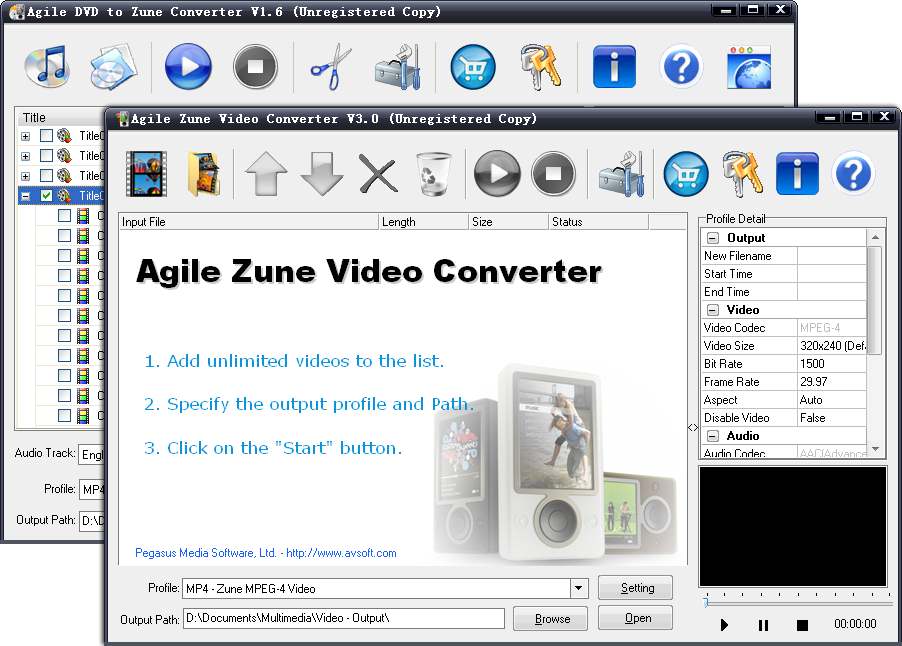Click the blue info about icon in Video Converter

pos(797,173)
